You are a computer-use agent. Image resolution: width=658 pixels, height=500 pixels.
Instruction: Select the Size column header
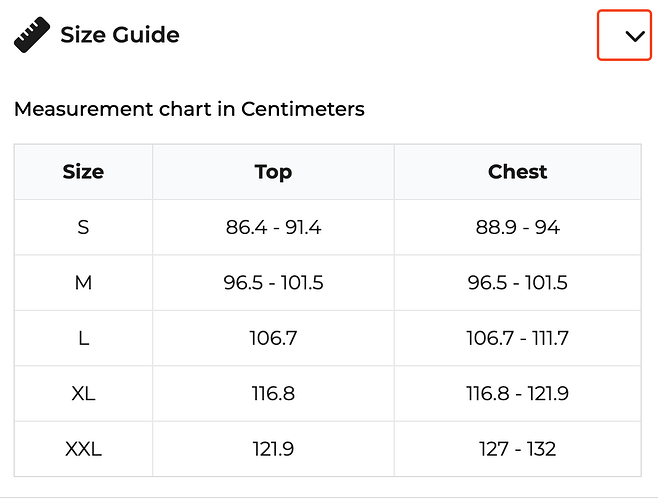(83, 171)
